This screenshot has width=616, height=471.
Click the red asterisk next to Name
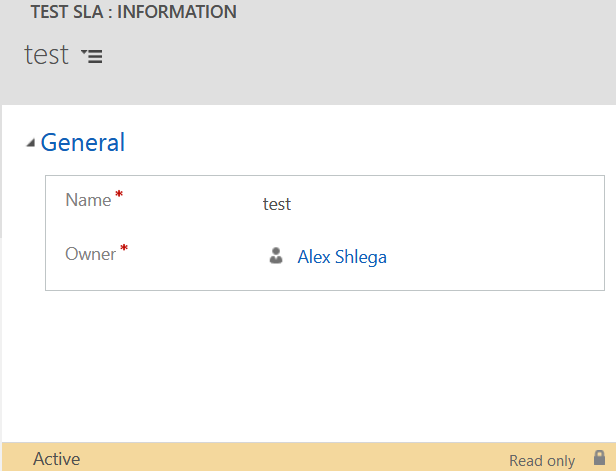(x=119, y=194)
